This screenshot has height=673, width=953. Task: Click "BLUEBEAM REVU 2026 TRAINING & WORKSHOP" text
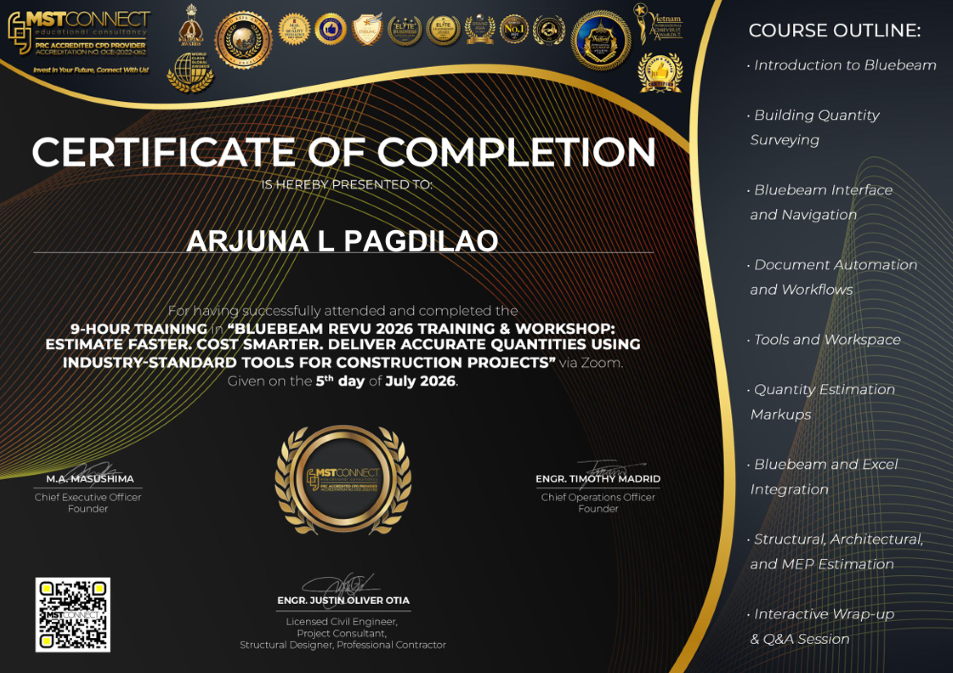point(424,329)
